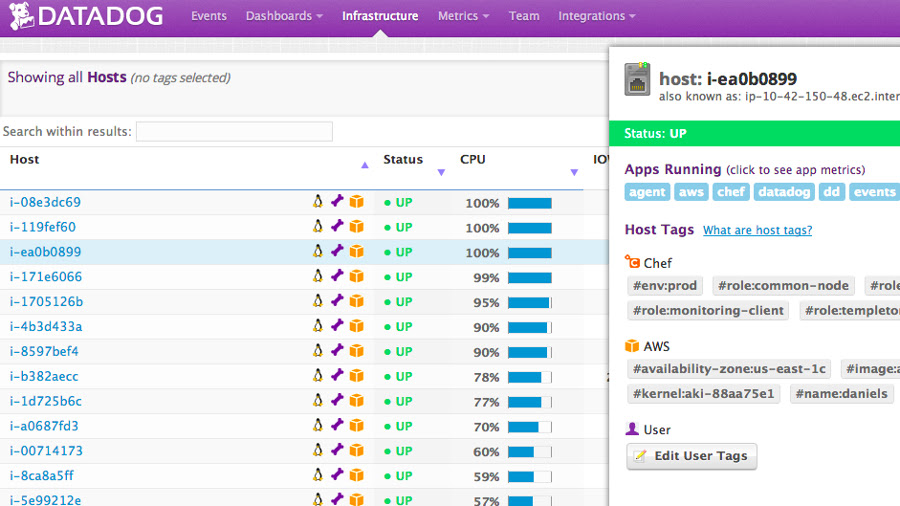Click the #availability-zone:us-east-1c tag

(x=729, y=369)
